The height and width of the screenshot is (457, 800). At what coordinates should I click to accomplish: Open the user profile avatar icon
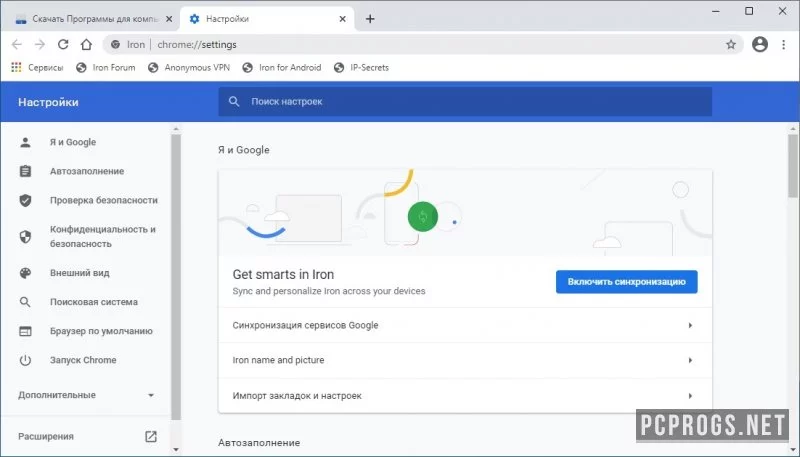[x=760, y=45]
